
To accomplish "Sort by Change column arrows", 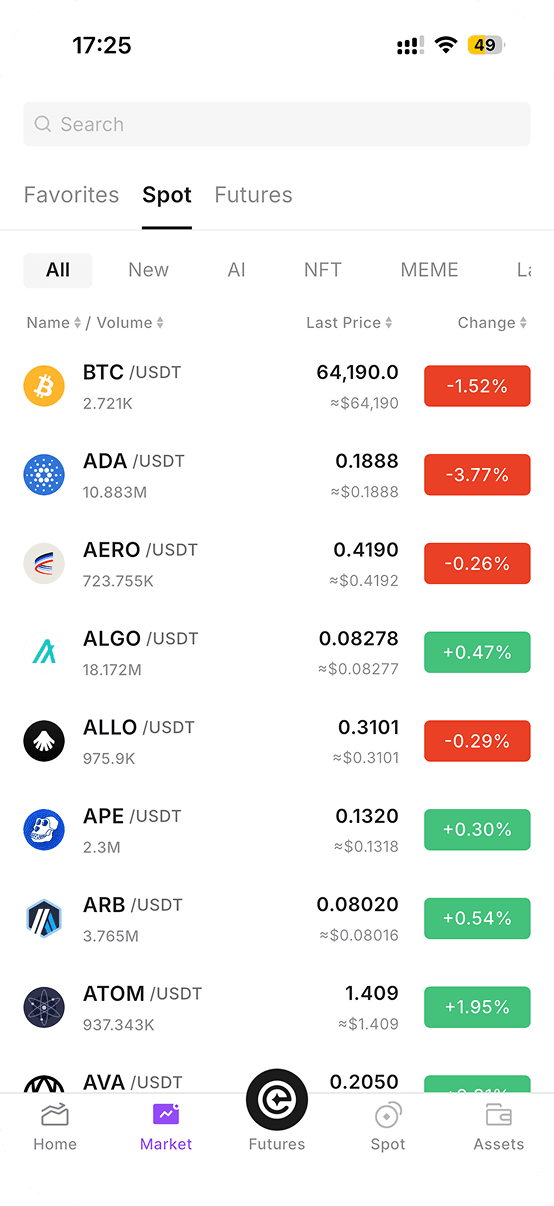I will click(523, 323).
